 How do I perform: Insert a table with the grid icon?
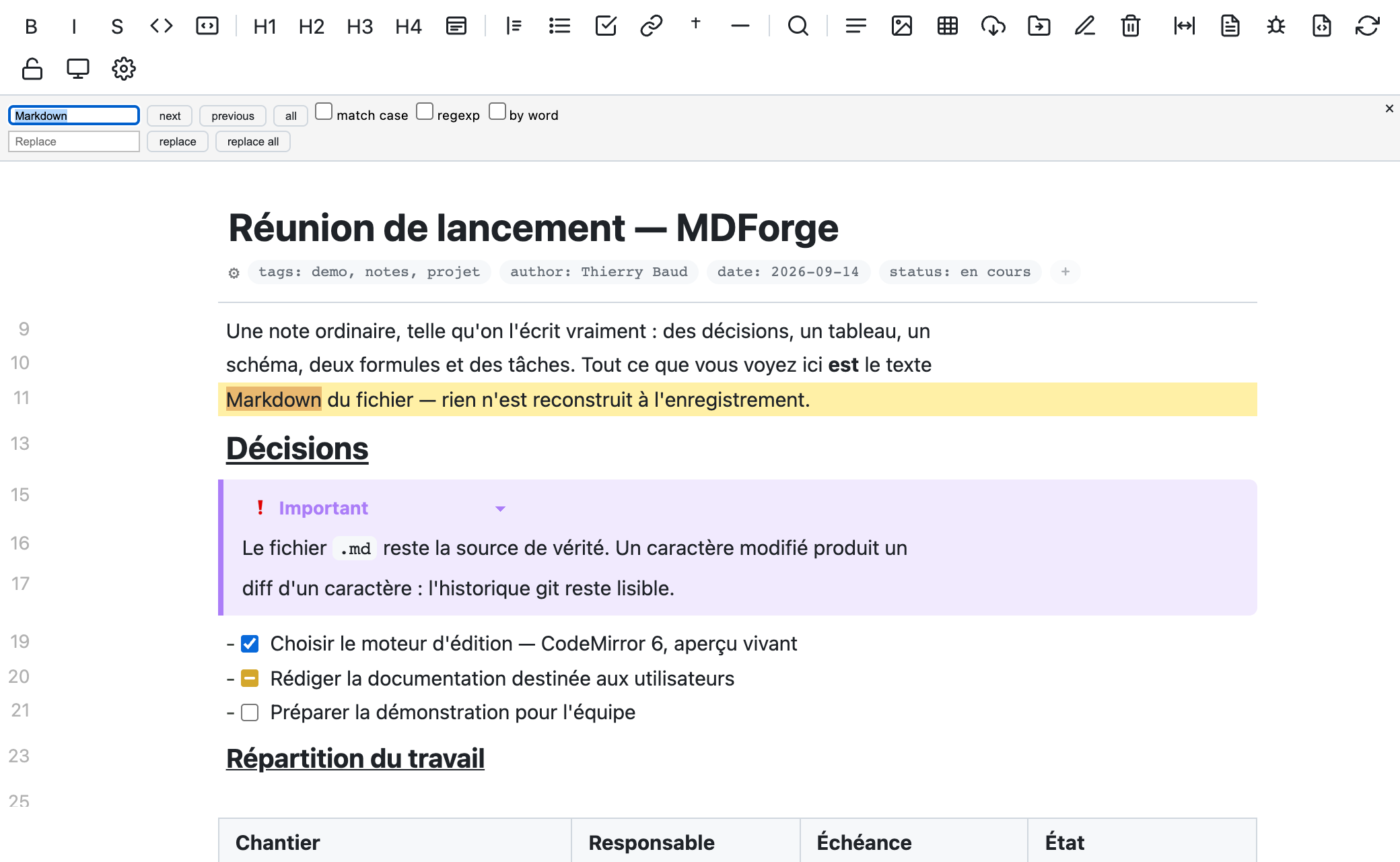(x=948, y=26)
